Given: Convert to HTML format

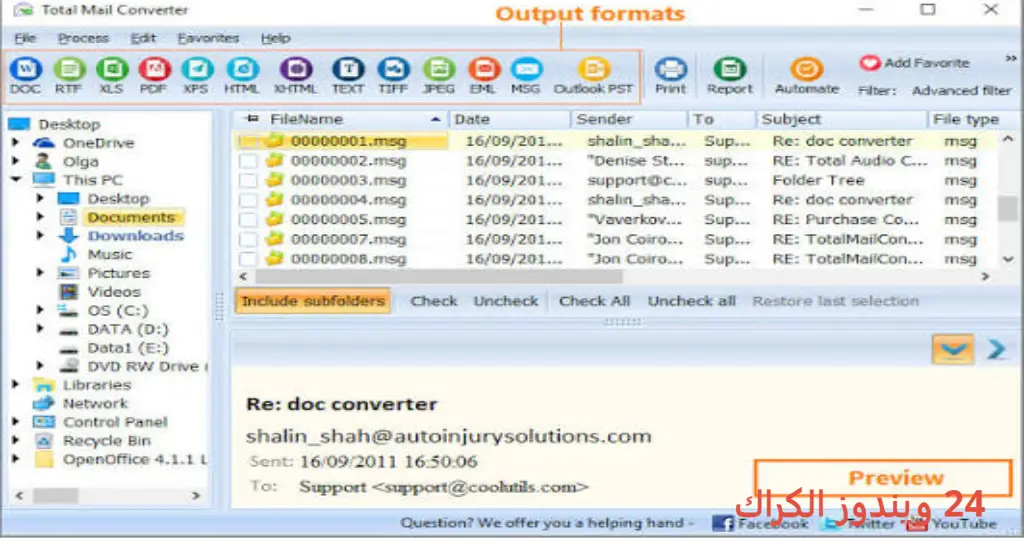Looking at the screenshot, I should [x=242, y=76].
